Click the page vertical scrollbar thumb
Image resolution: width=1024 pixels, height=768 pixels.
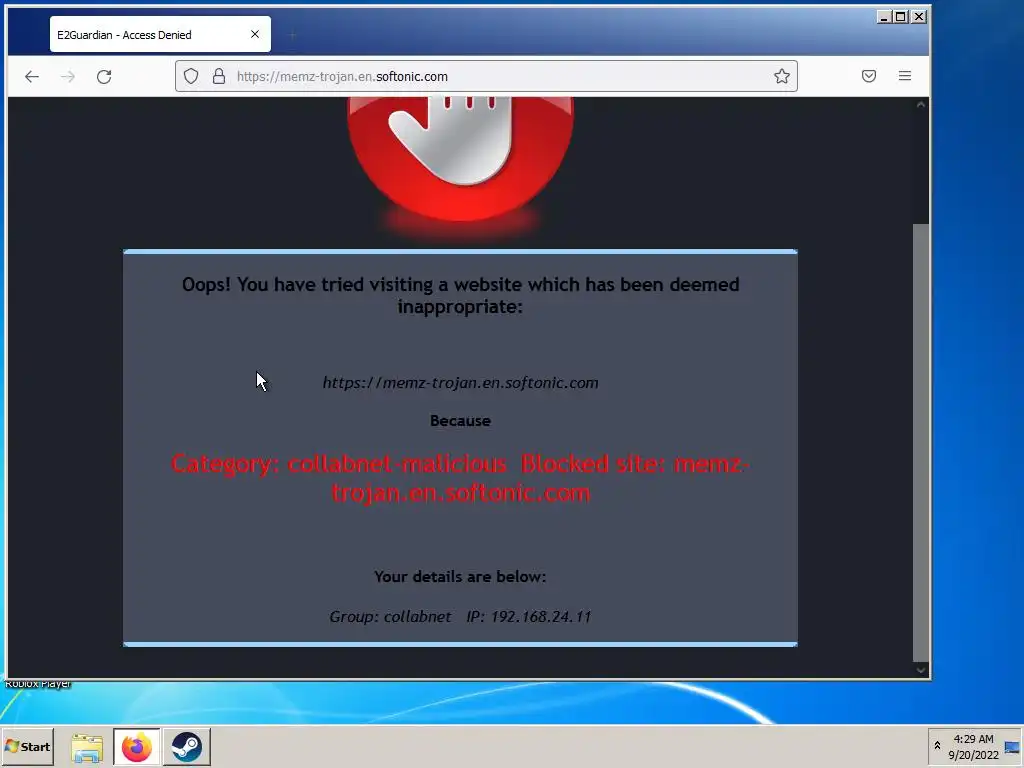pos(921,442)
